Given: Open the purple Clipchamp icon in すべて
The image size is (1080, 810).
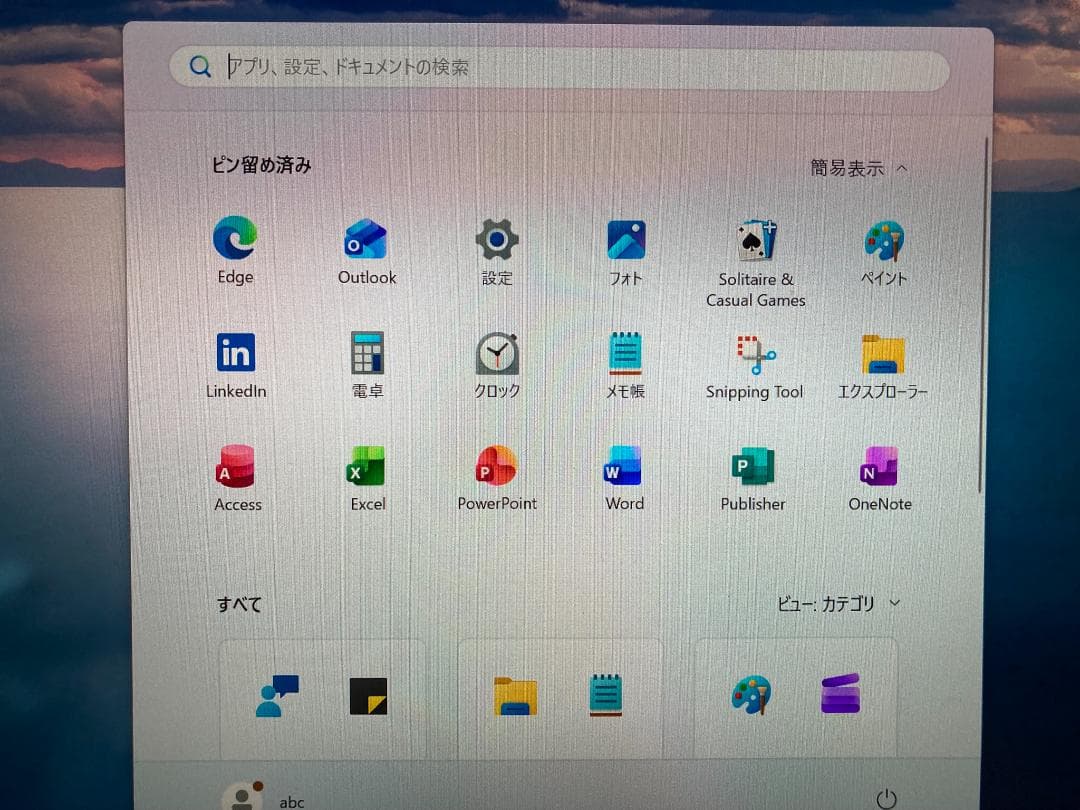Looking at the screenshot, I should coord(841,694).
